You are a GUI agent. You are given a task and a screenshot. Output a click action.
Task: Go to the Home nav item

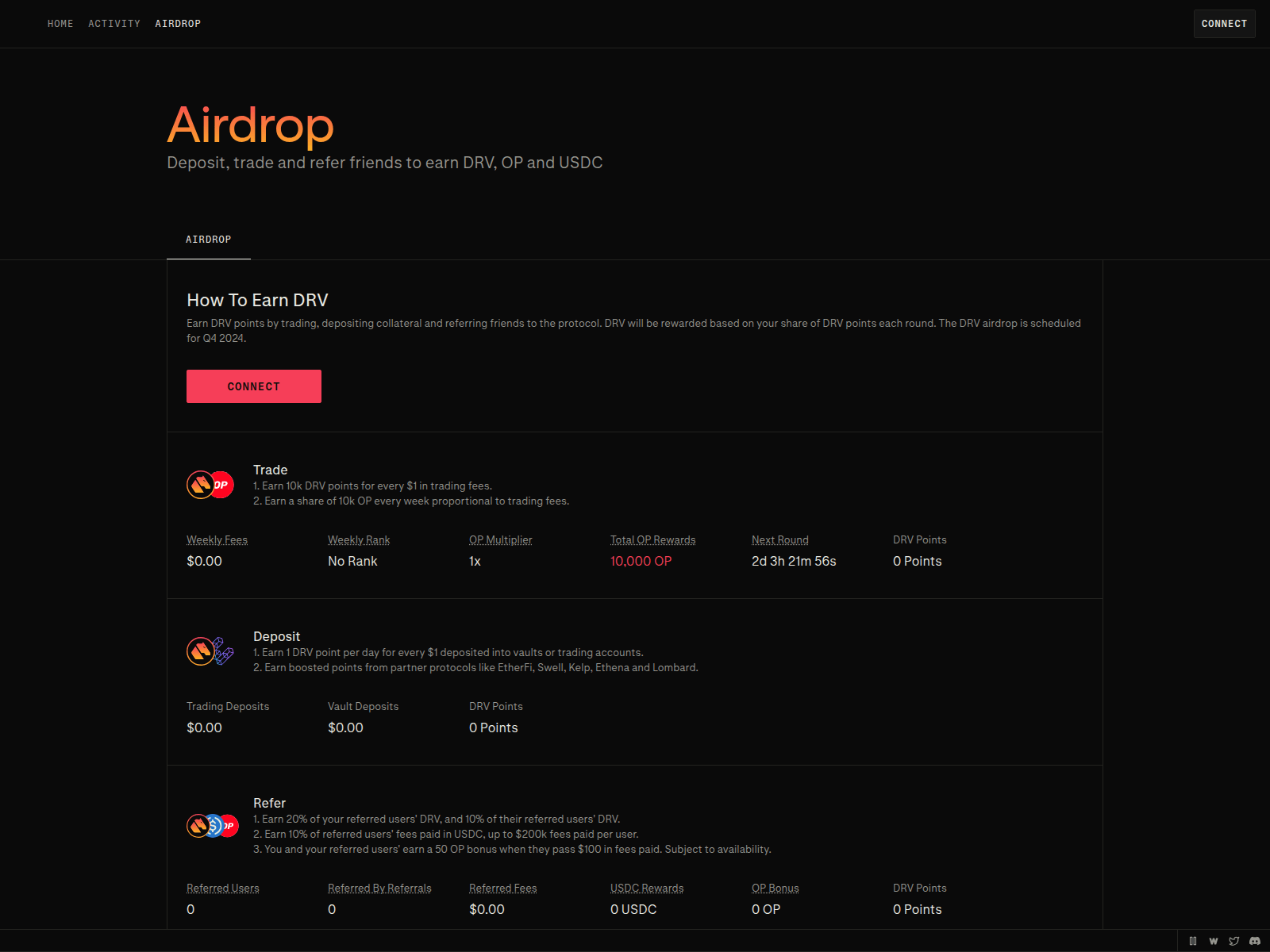click(60, 24)
